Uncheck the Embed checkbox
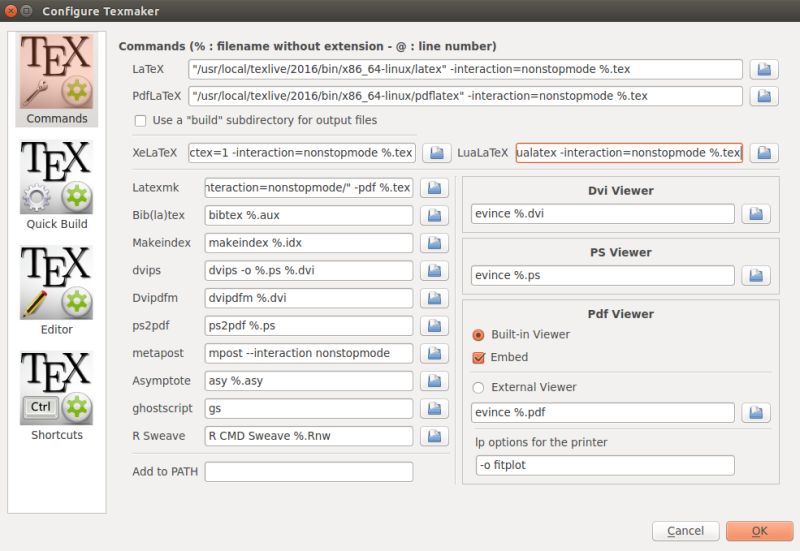 coord(478,358)
